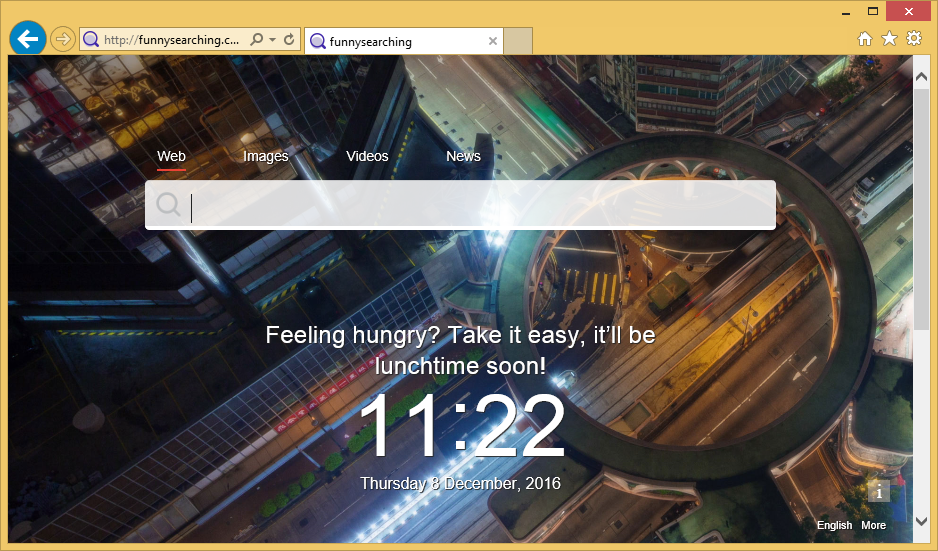The height and width of the screenshot is (551, 938).
Task: Click the date 'Thursday 8 December, 2016'
Action: tap(461, 483)
